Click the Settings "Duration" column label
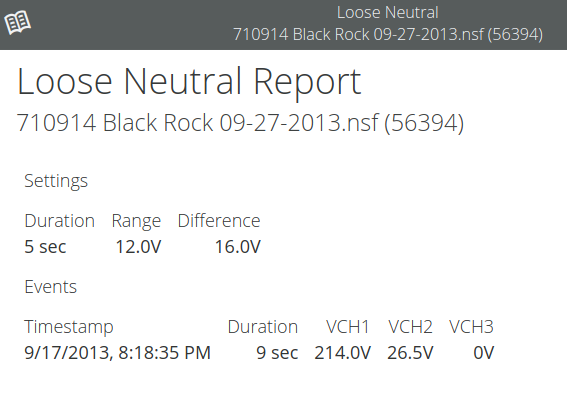567x393 pixels. click(60, 221)
